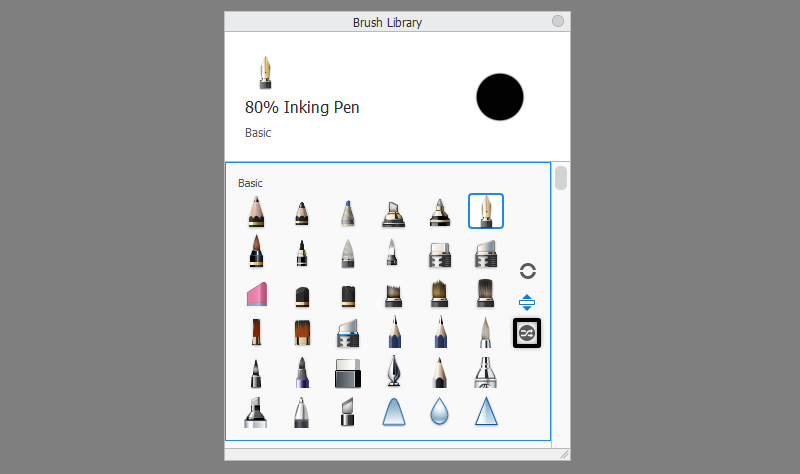Close the Brush Library panel
The height and width of the screenshot is (474, 800).
pyautogui.click(x=558, y=21)
